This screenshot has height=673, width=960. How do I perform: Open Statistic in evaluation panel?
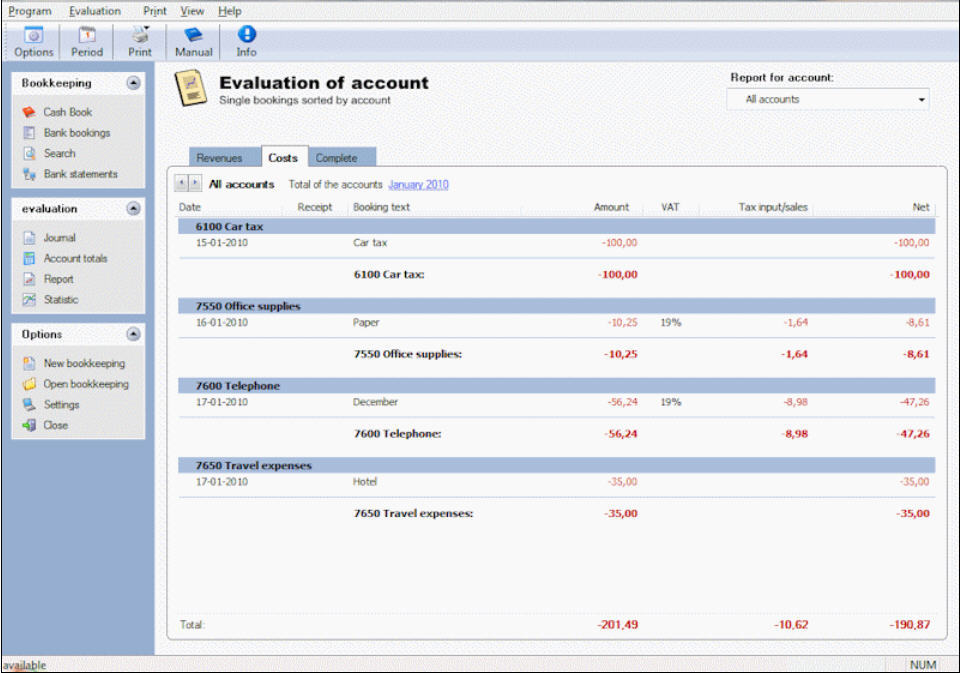point(60,300)
